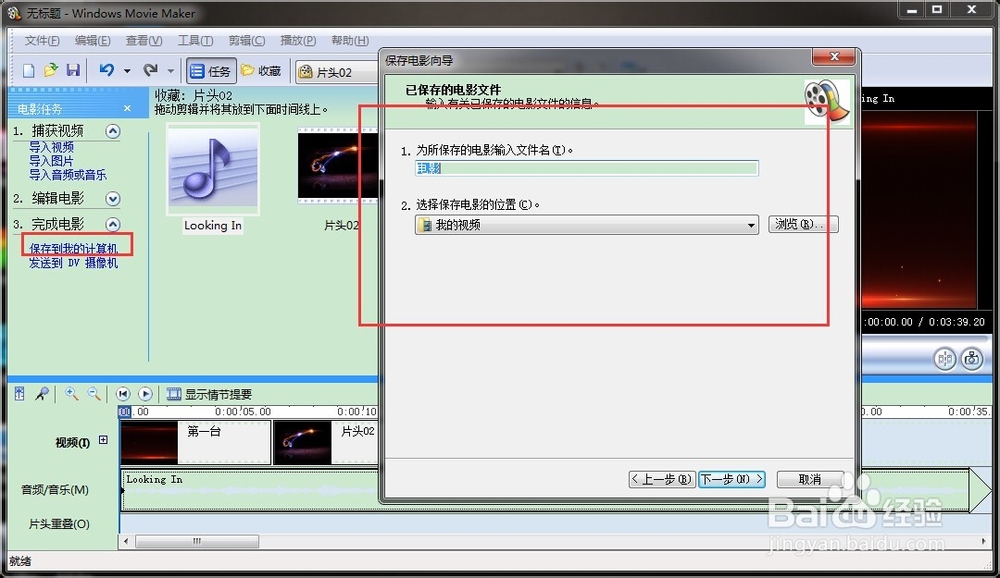Click the 导入视频 link
Viewport: 1000px width, 578px height.
point(51,147)
